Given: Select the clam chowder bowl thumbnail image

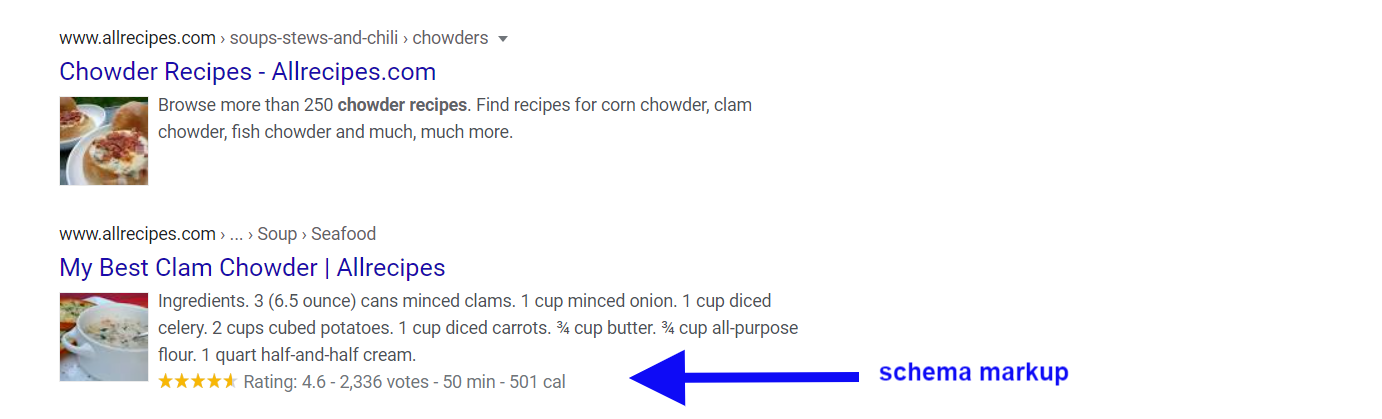Looking at the screenshot, I should click(104, 337).
